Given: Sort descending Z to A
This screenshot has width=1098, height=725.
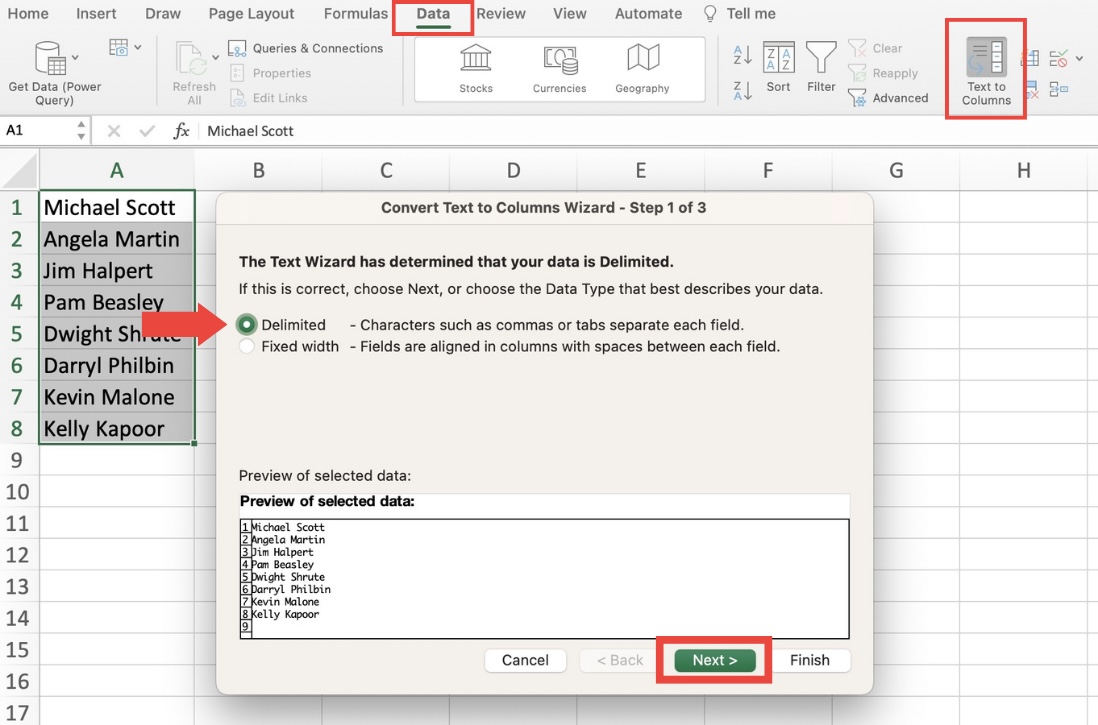Looking at the screenshot, I should coord(742,90).
